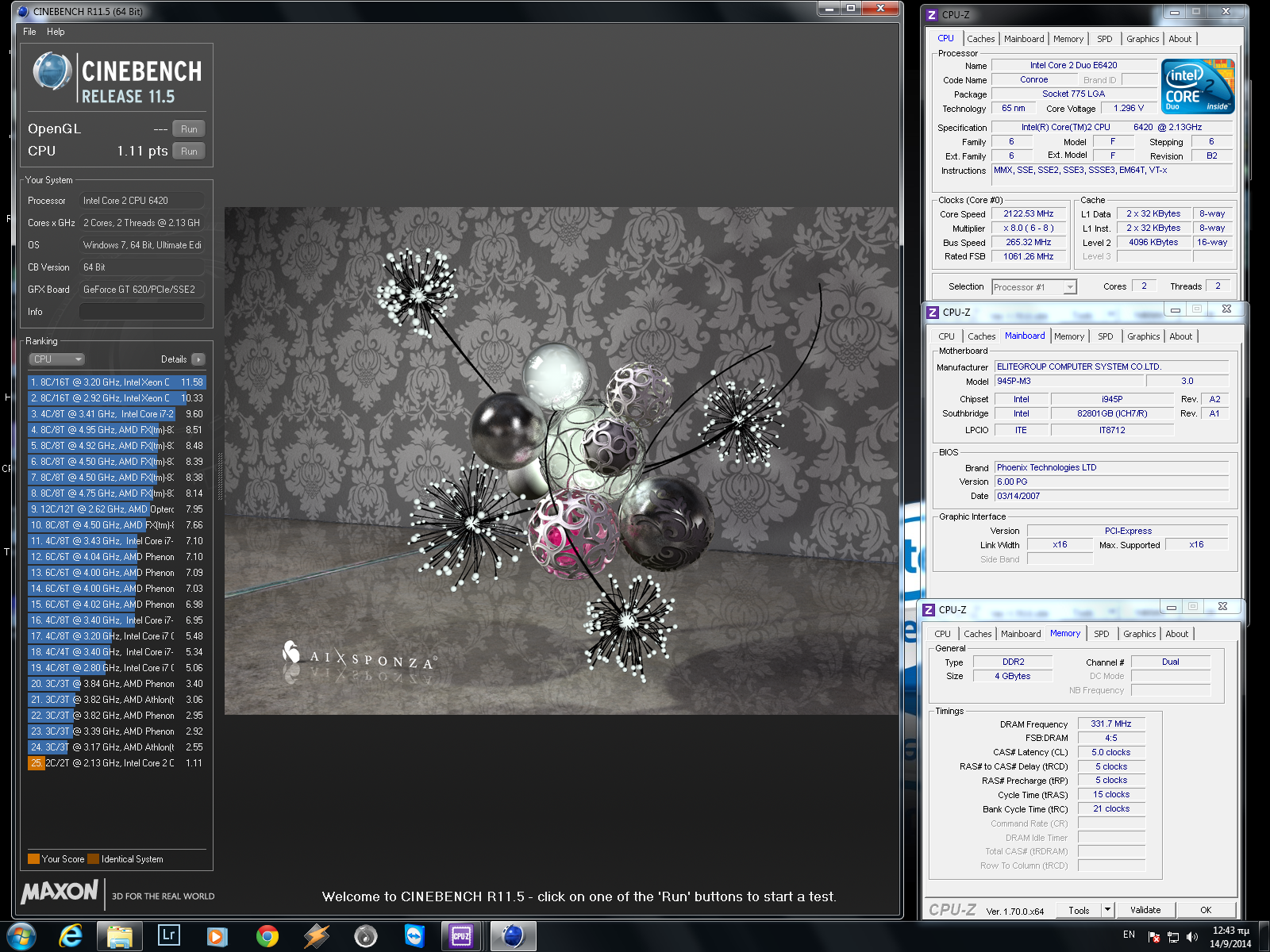Open the File menu in Cinebench
This screenshot has height=952, width=1270.
click(29, 32)
